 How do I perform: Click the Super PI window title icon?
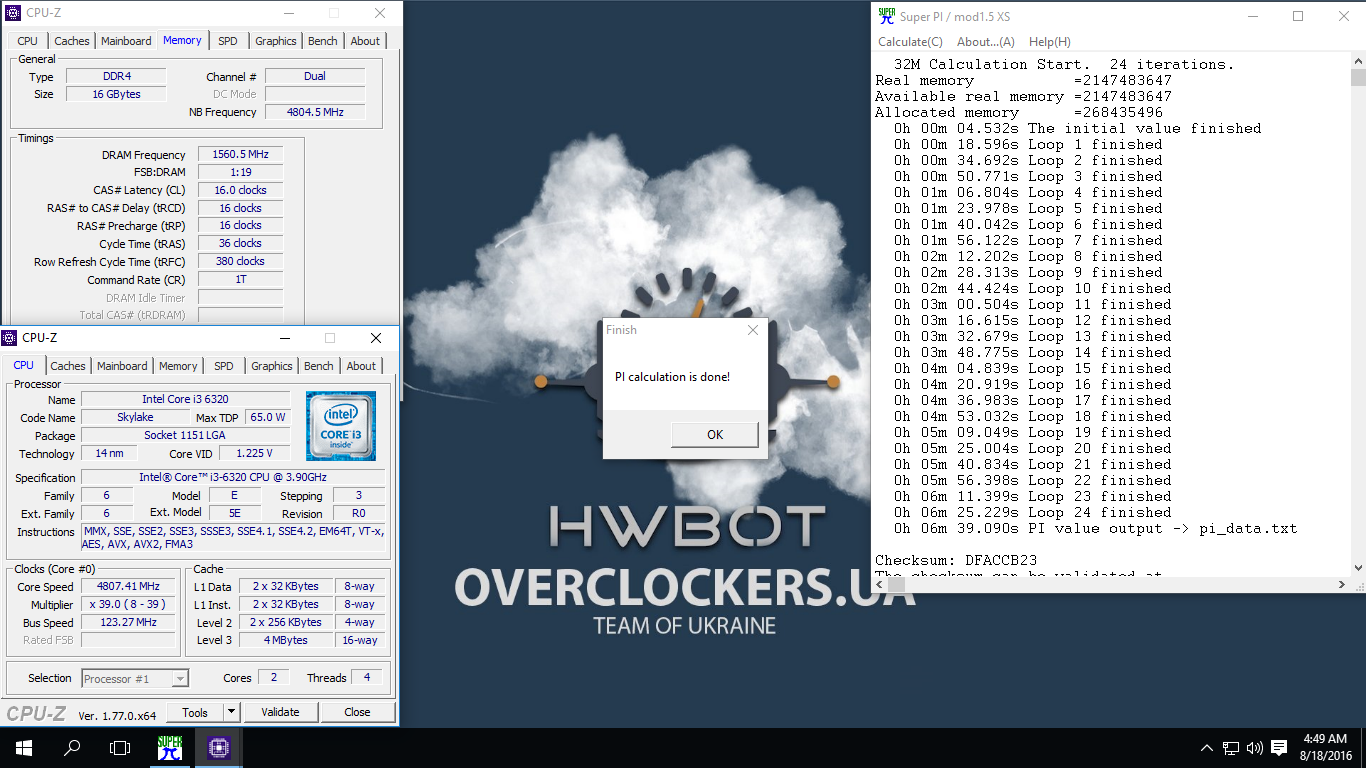tap(886, 16)
